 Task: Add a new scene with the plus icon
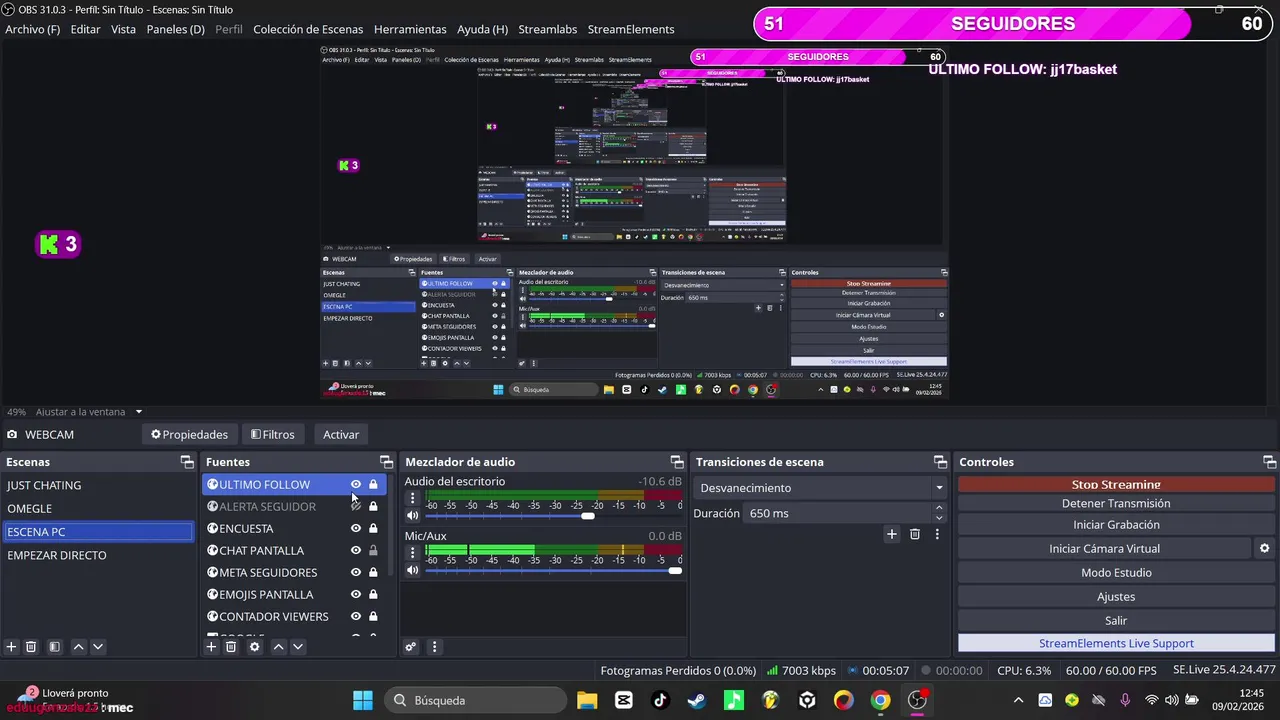[x=12, y=647]
